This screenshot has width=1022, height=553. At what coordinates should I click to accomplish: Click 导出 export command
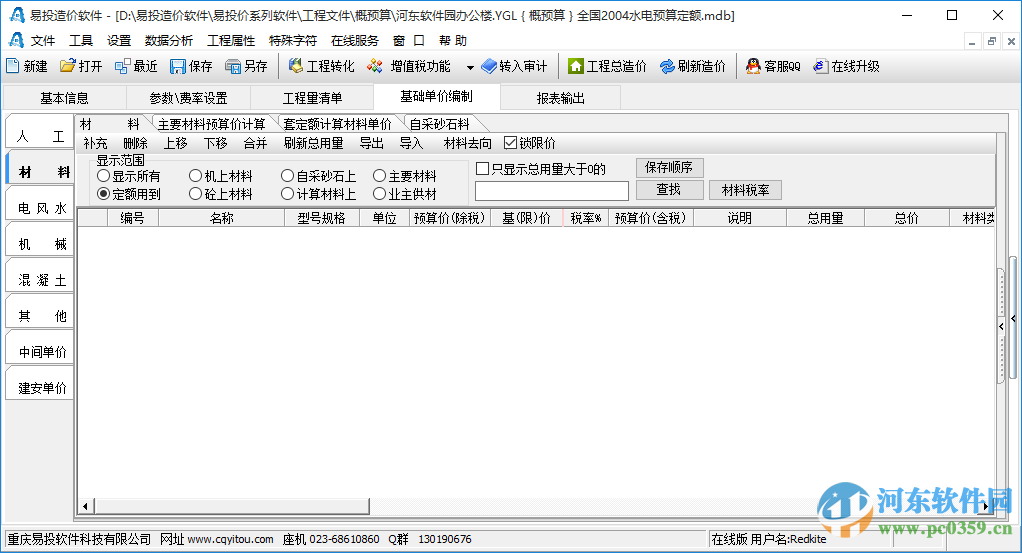pyautogui.click(x=372, y=143)
